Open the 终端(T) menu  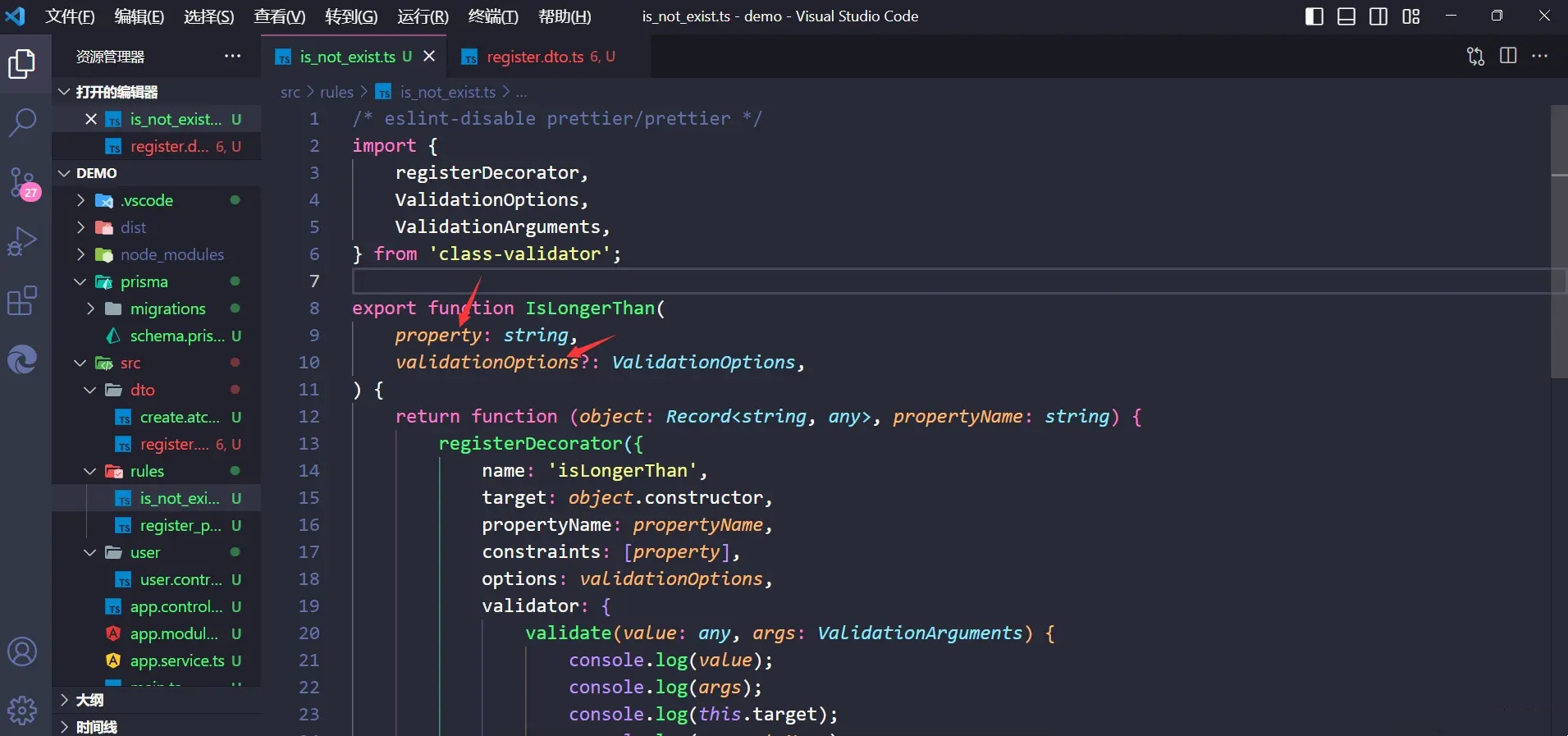492,16
